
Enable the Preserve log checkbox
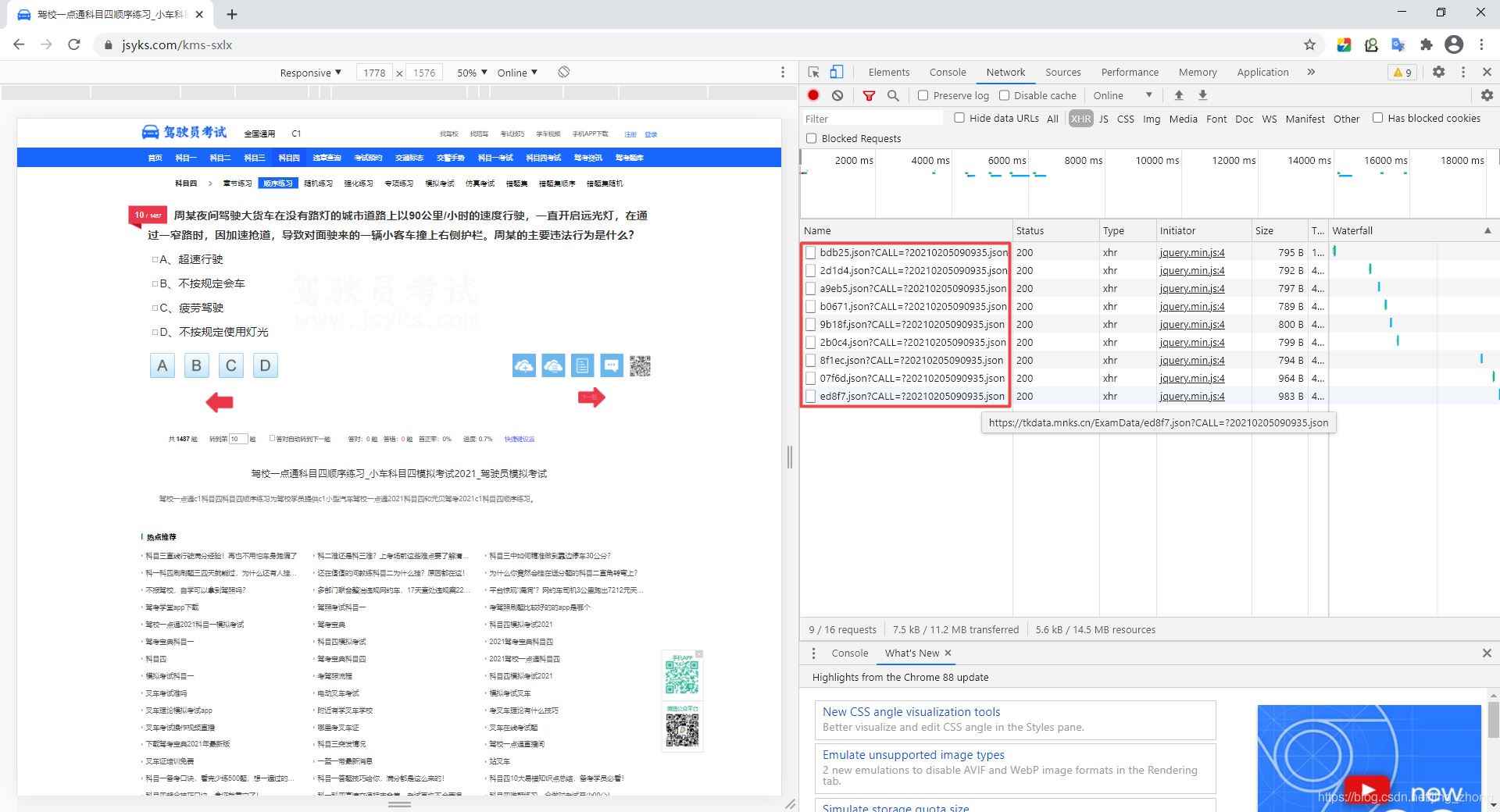(x=923, y=95)
